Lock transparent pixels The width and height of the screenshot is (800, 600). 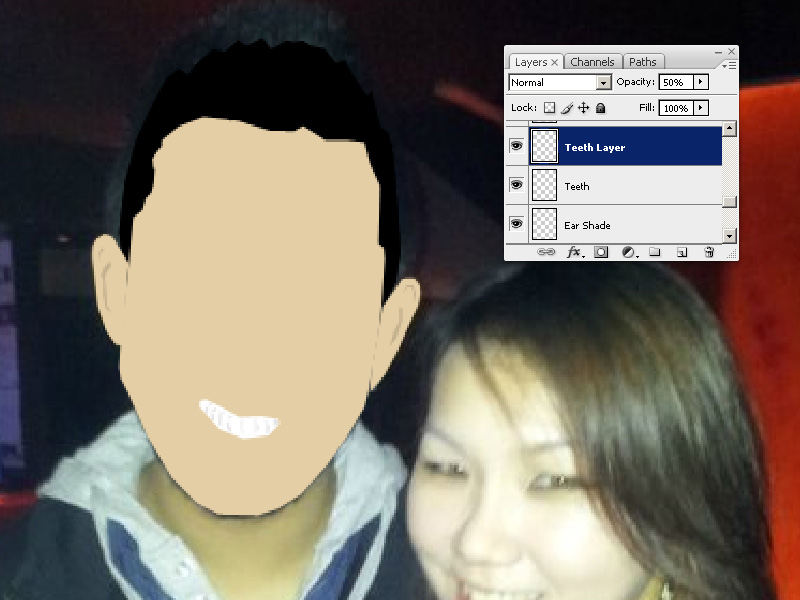click(x=549, y=108)
